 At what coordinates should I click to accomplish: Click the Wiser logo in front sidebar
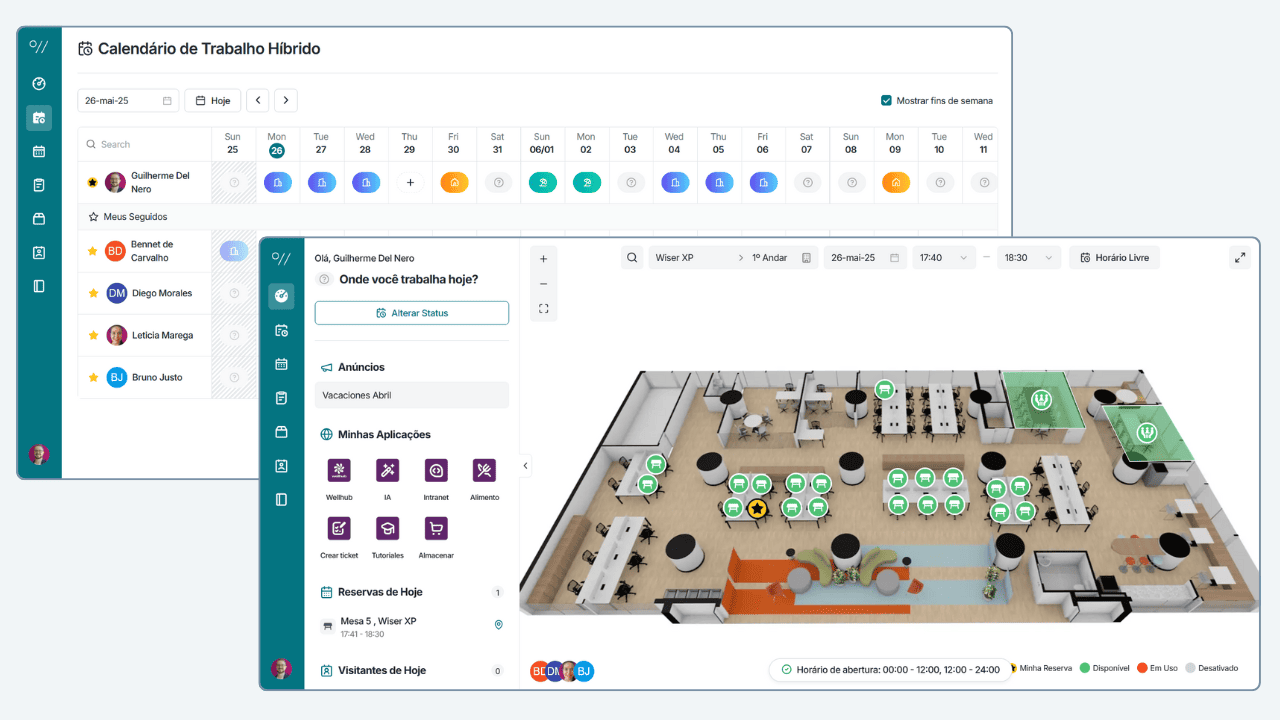(281, 258)
